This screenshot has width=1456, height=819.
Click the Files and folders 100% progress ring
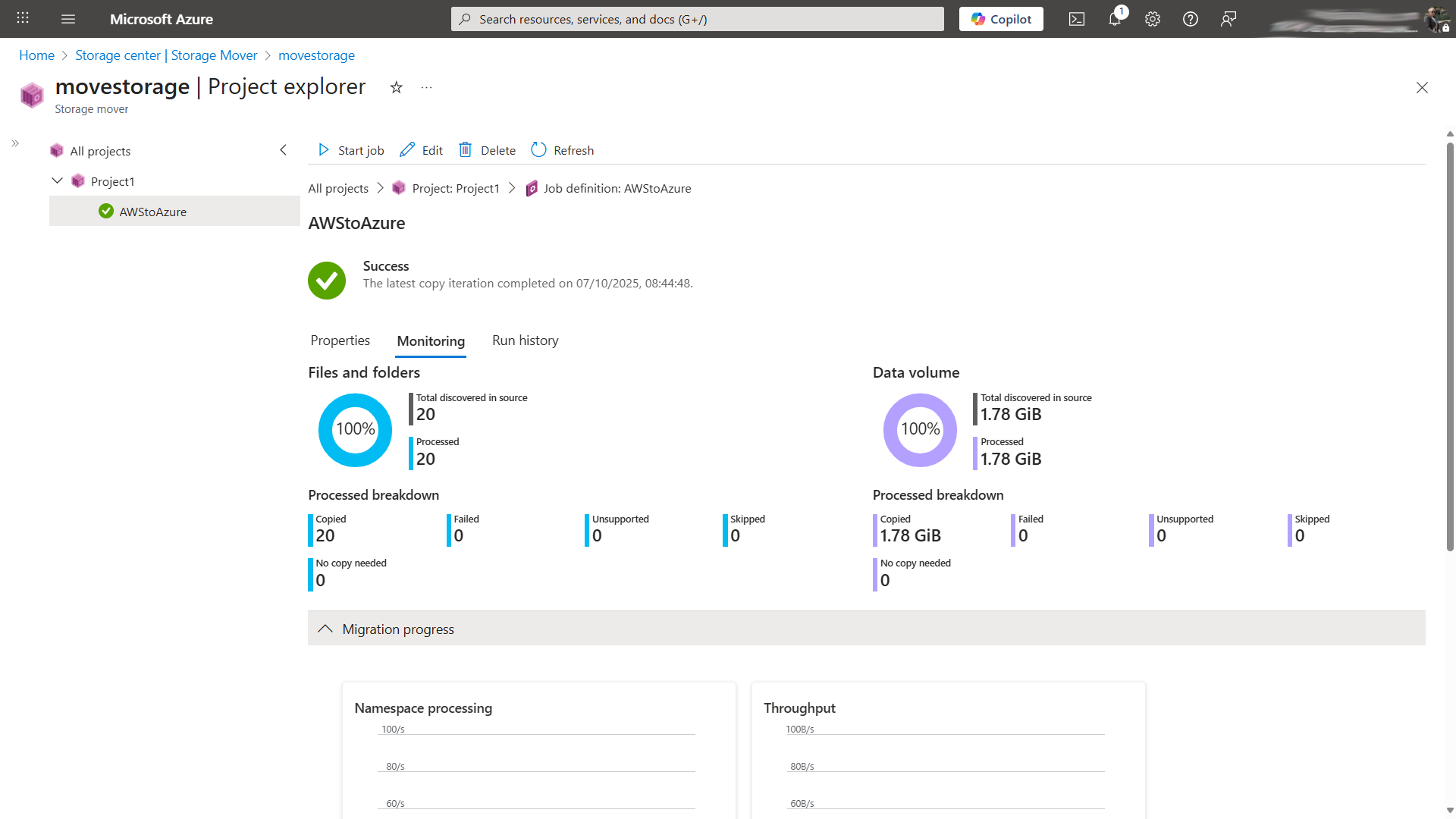tap(354, 429)
